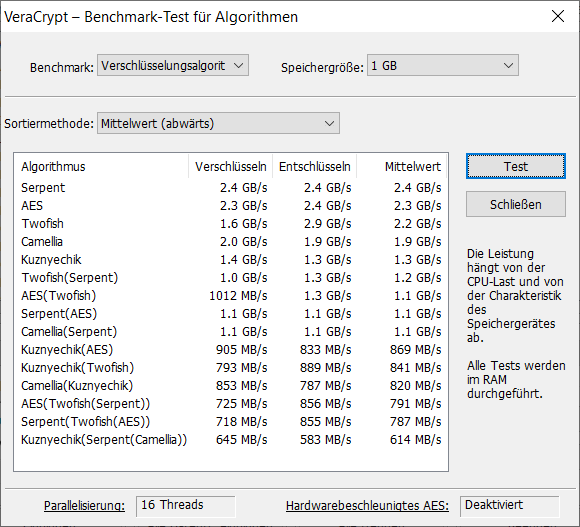Open the Parallelisierung link
The width and height of the screenshot is (580, 527).
coord(84,506)
